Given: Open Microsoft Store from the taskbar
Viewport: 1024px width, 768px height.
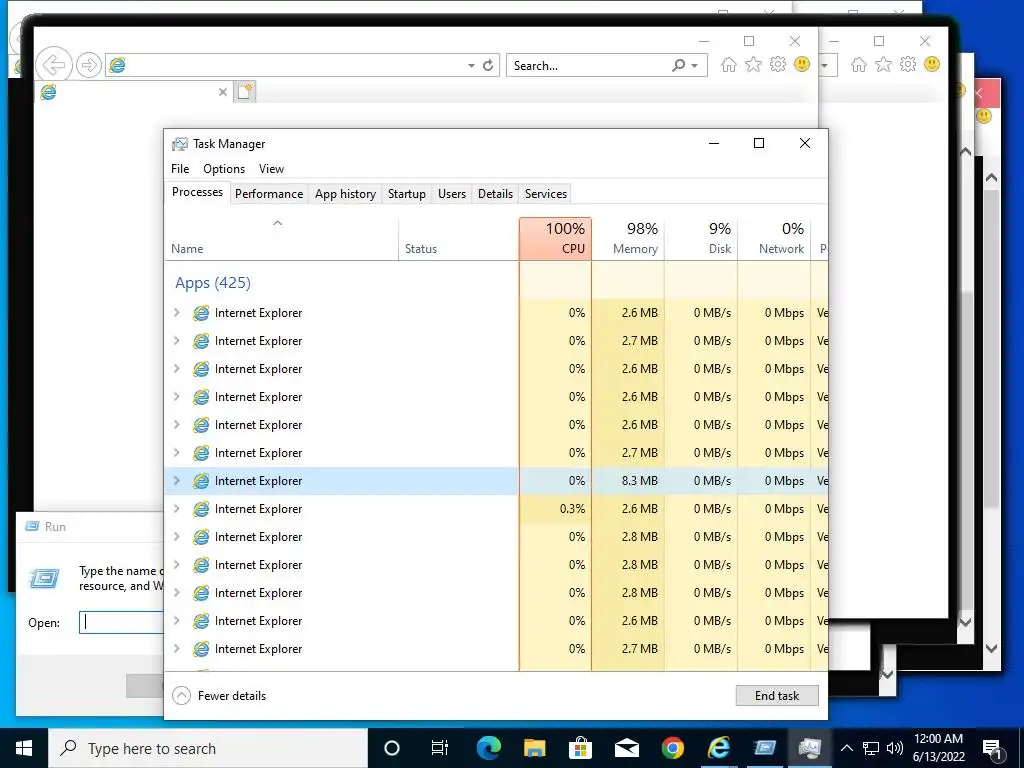Looking at the screenshot, I should coord(580,748).
